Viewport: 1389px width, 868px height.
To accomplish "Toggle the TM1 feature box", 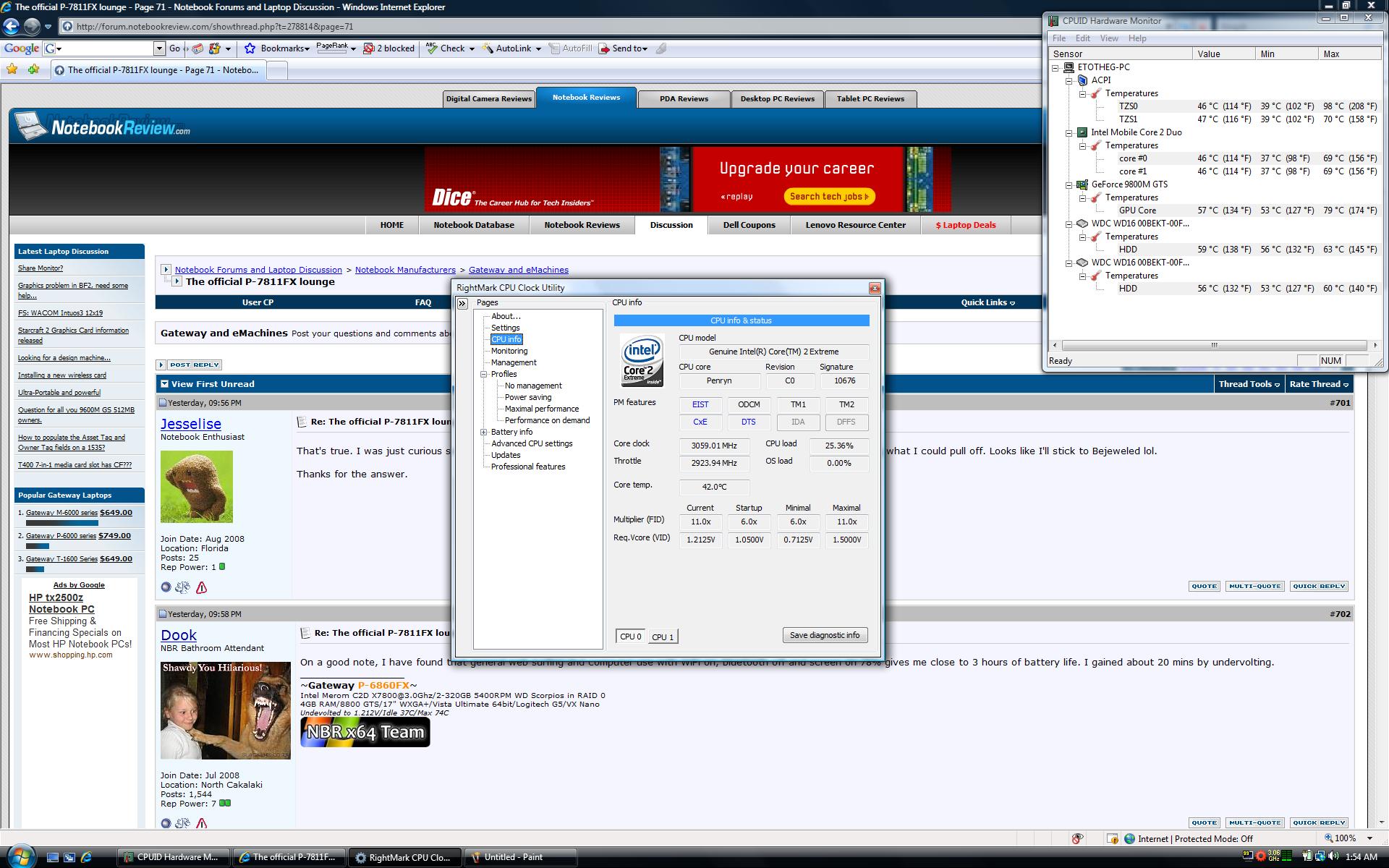I will point(798,405).
